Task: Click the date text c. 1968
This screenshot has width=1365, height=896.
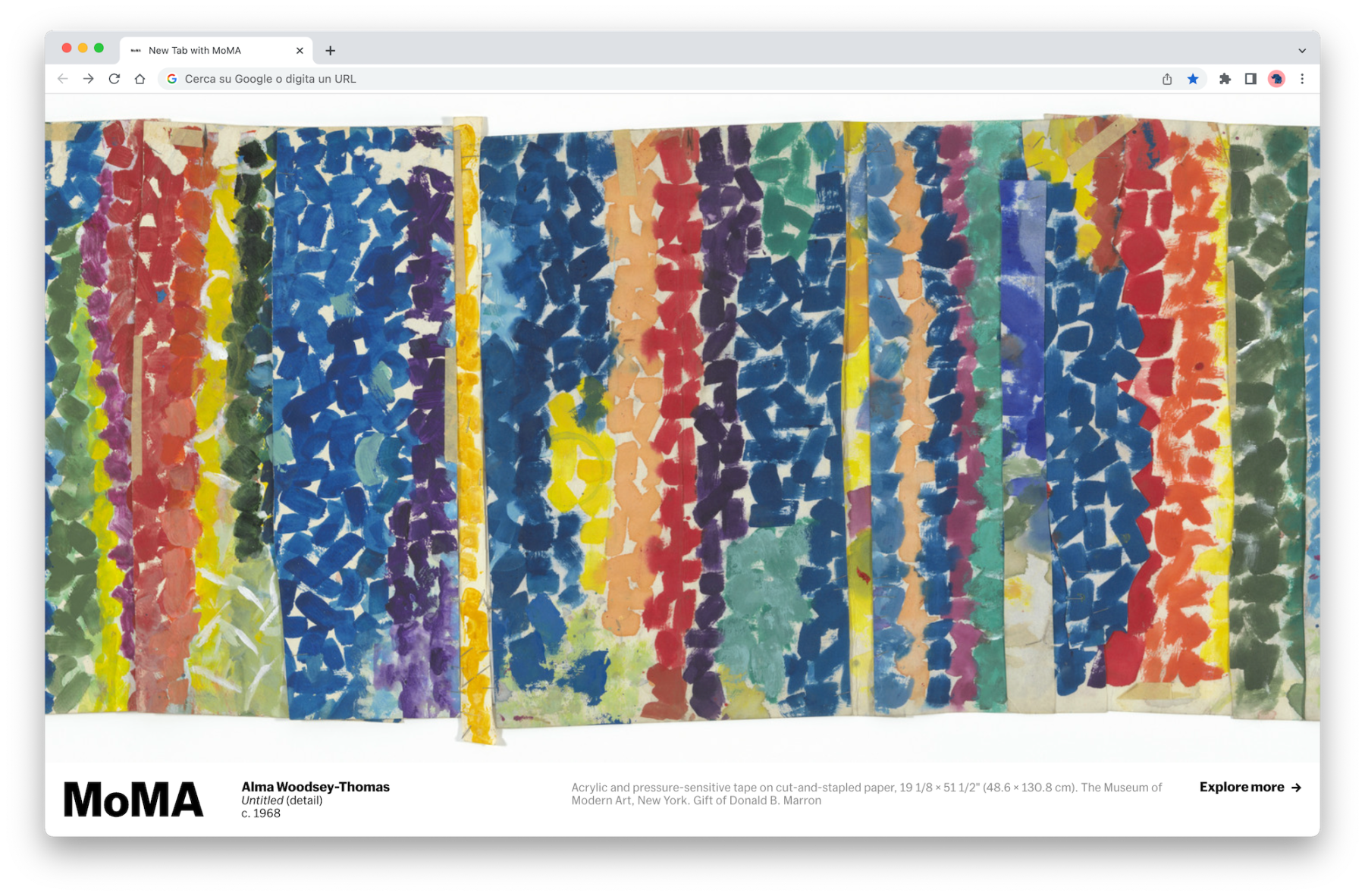Action: (261, 813)
